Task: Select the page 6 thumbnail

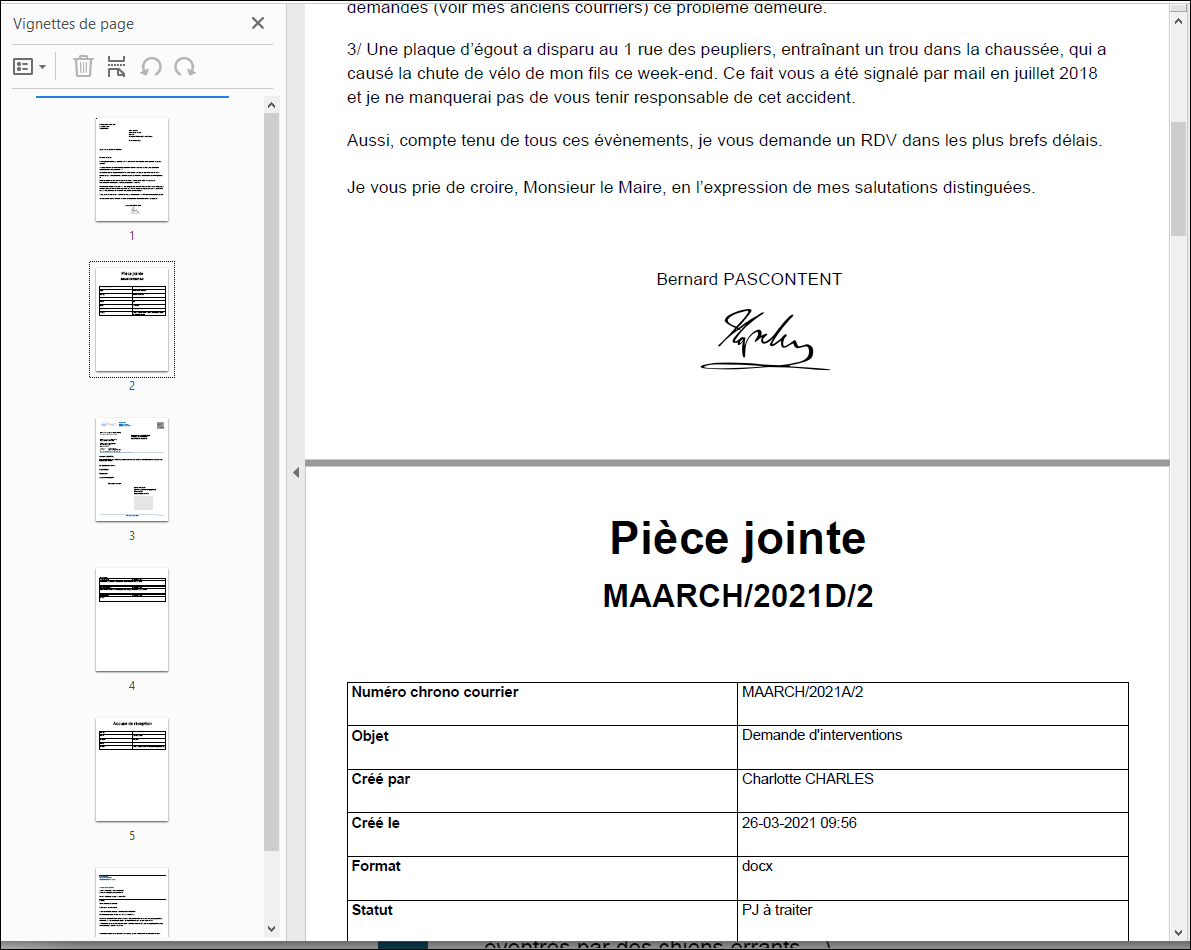Action: click(x=131, y=905)
